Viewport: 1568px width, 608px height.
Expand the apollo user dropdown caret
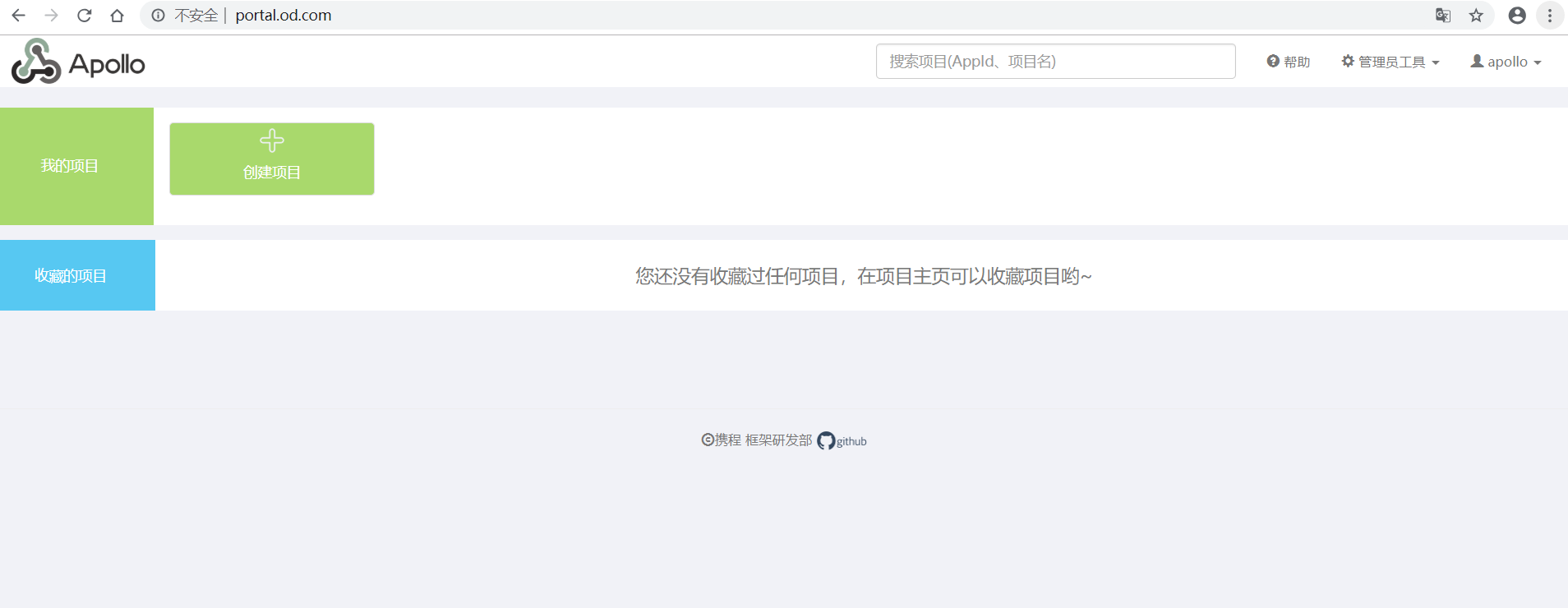tap(1538, 62)
